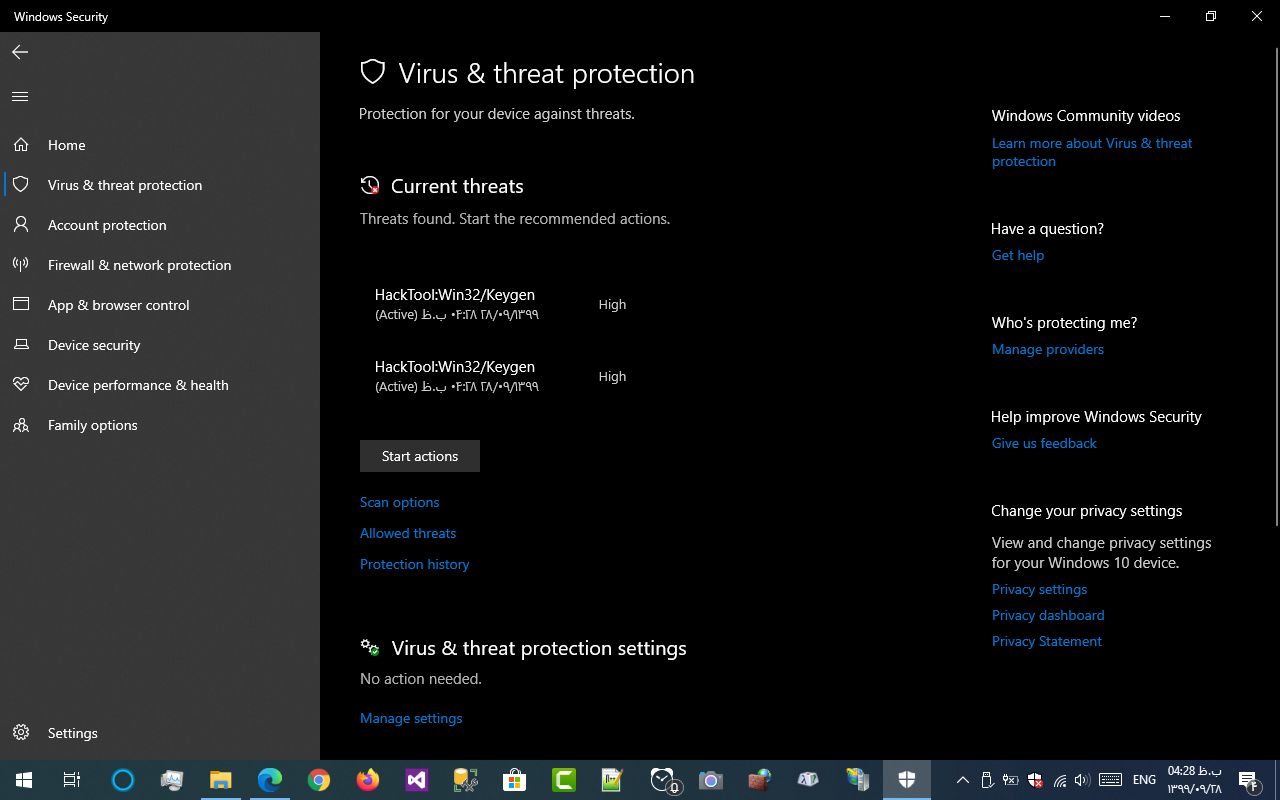Screen dimensions: 1280x800
Task: Open Allowed threats link
Action: 408,533
